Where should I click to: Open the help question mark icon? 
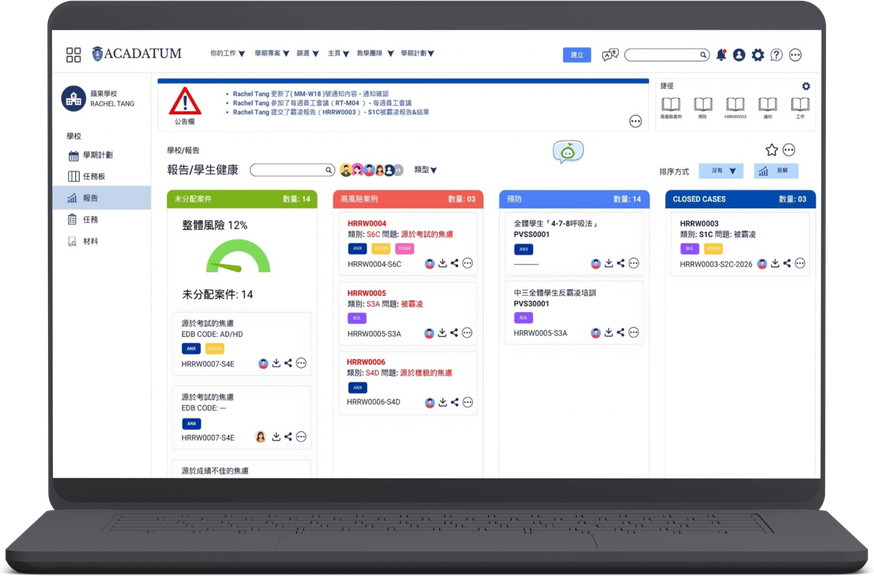click(x=776, y=55)
